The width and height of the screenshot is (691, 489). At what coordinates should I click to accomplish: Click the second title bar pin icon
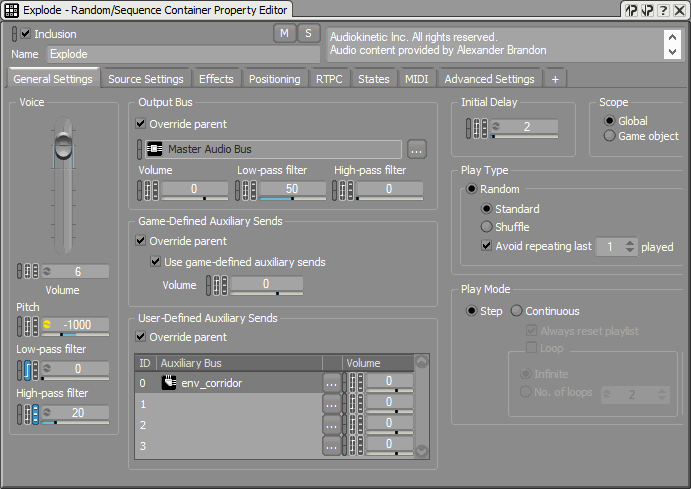tap(647, 10)
